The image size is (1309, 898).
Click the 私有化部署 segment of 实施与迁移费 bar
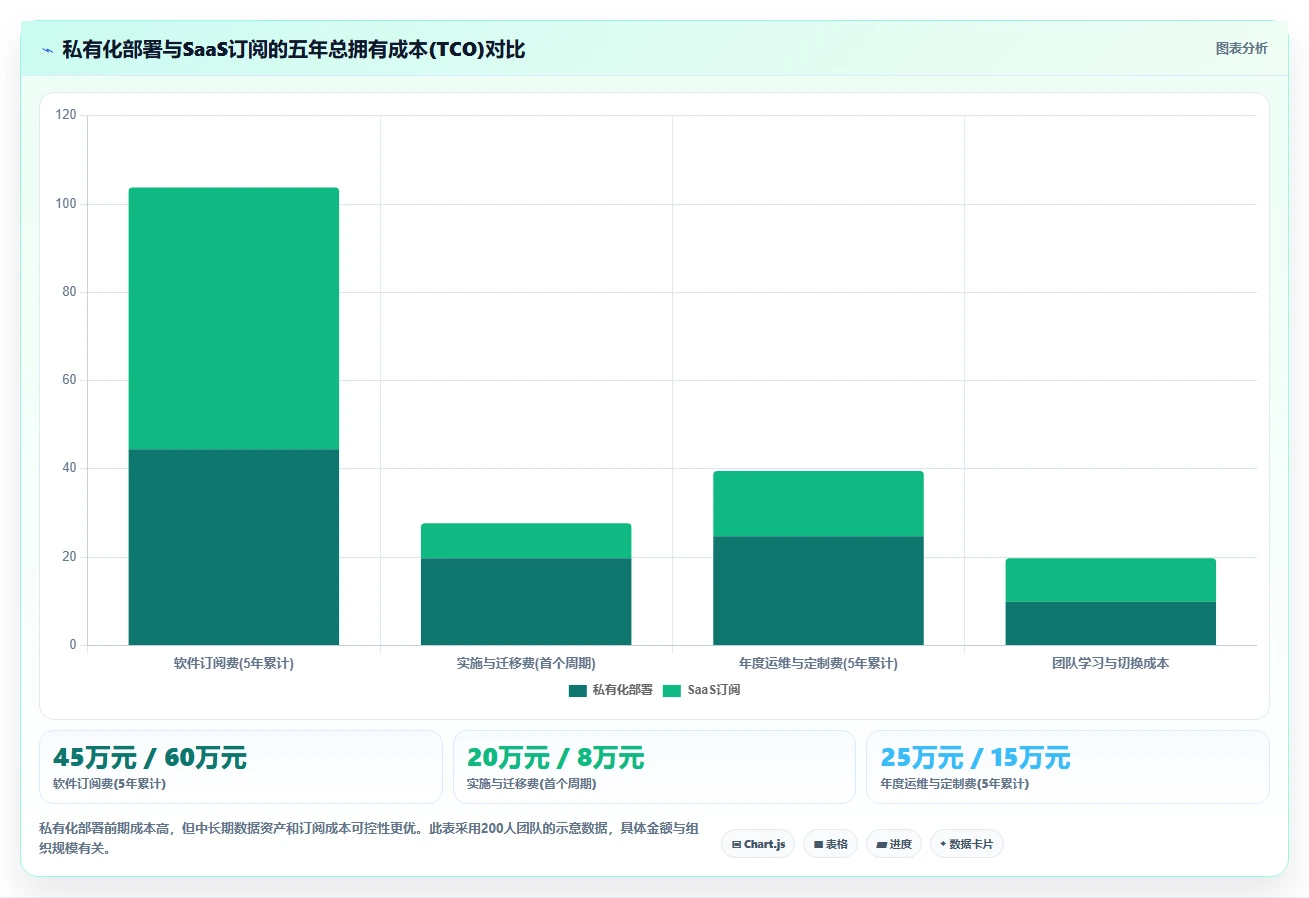tap(526, 602)
